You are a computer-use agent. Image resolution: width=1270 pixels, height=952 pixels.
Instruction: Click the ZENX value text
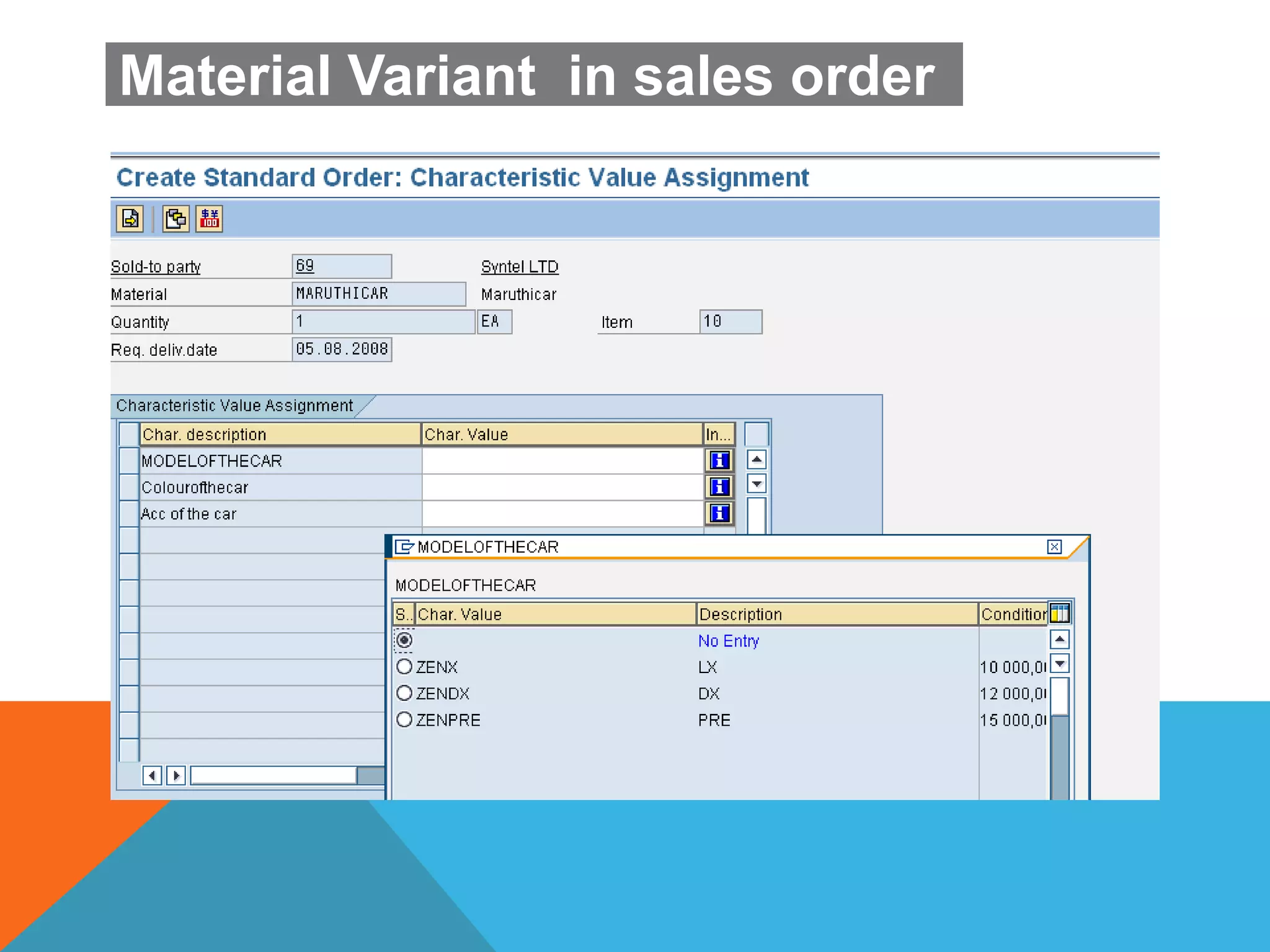437,667
